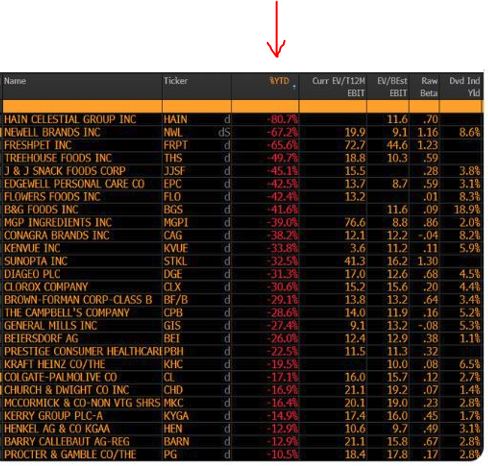The height and width of the screenshot is (466, 488).
Task: Click the -80.7% YTD value
Action: point(282,119)
